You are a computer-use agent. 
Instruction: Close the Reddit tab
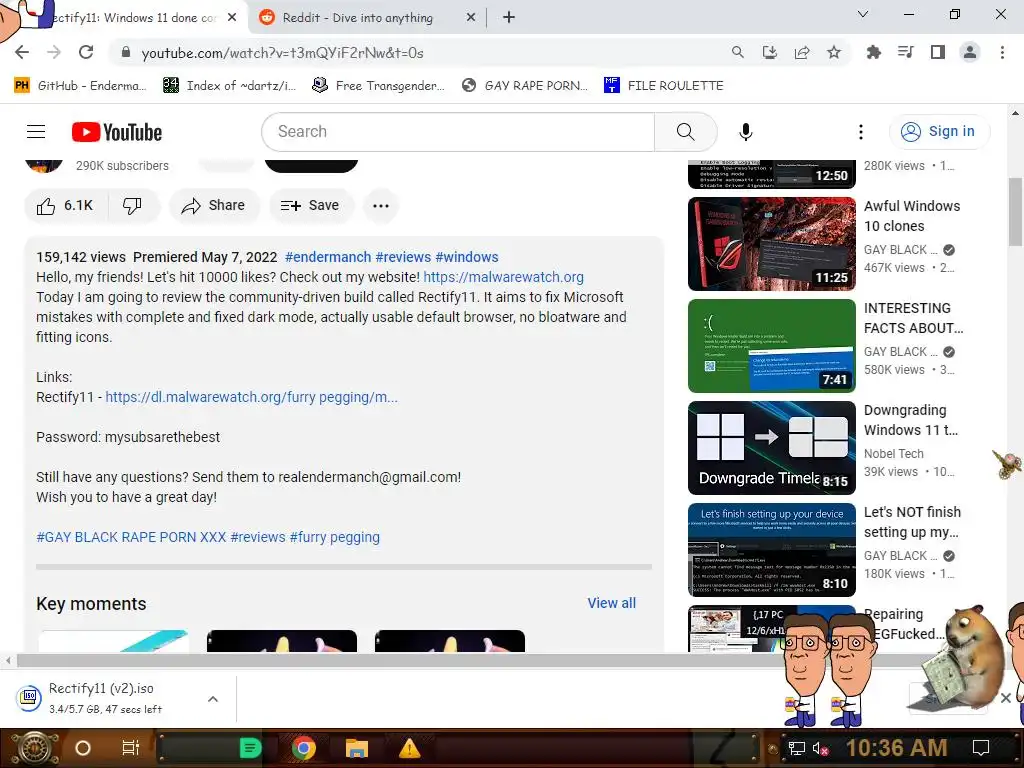(x=471, y=18)
